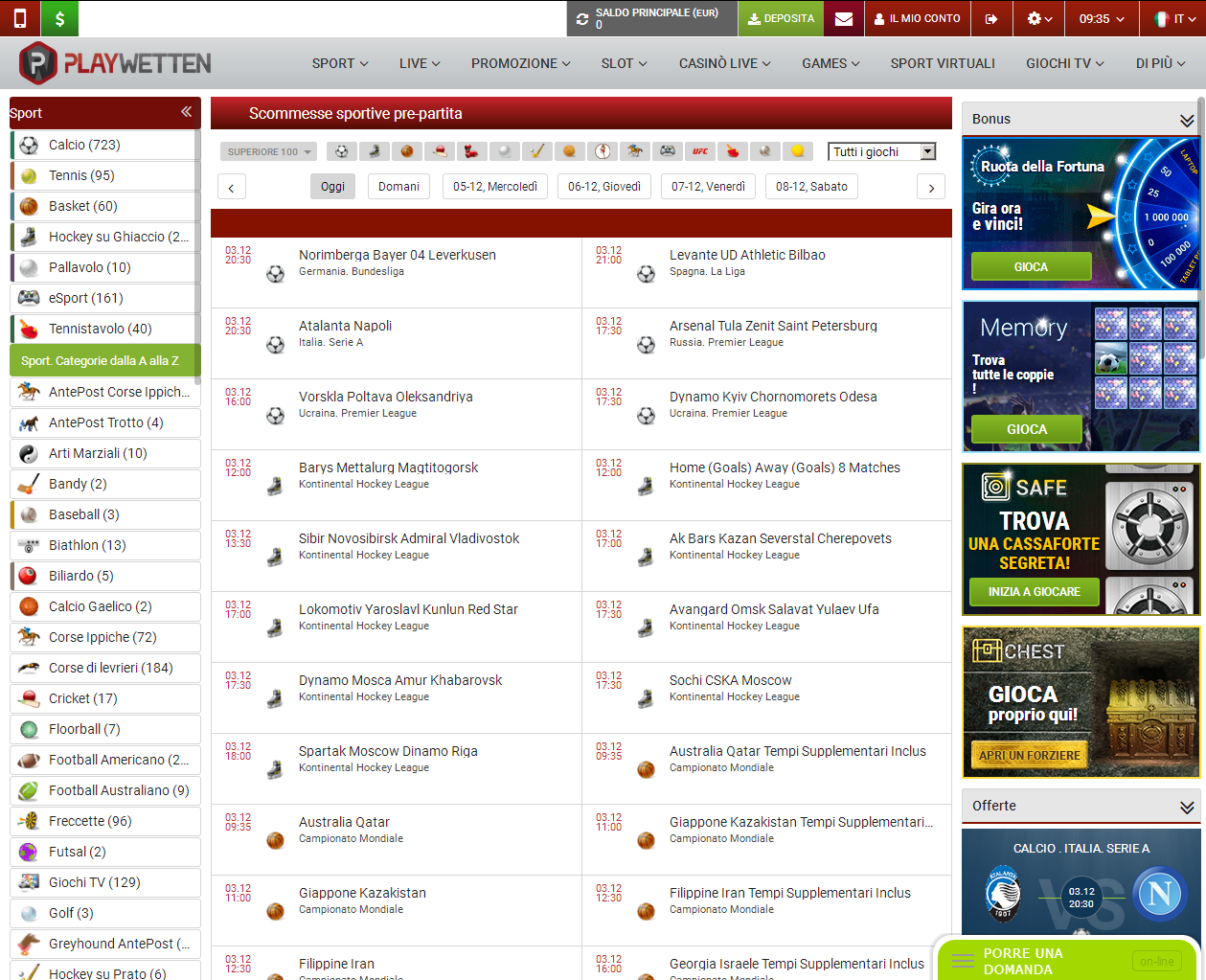This screenshot has width=1206, height=980.
Task: Filter by white volleyball icon
Action: [x=505, y=151]
